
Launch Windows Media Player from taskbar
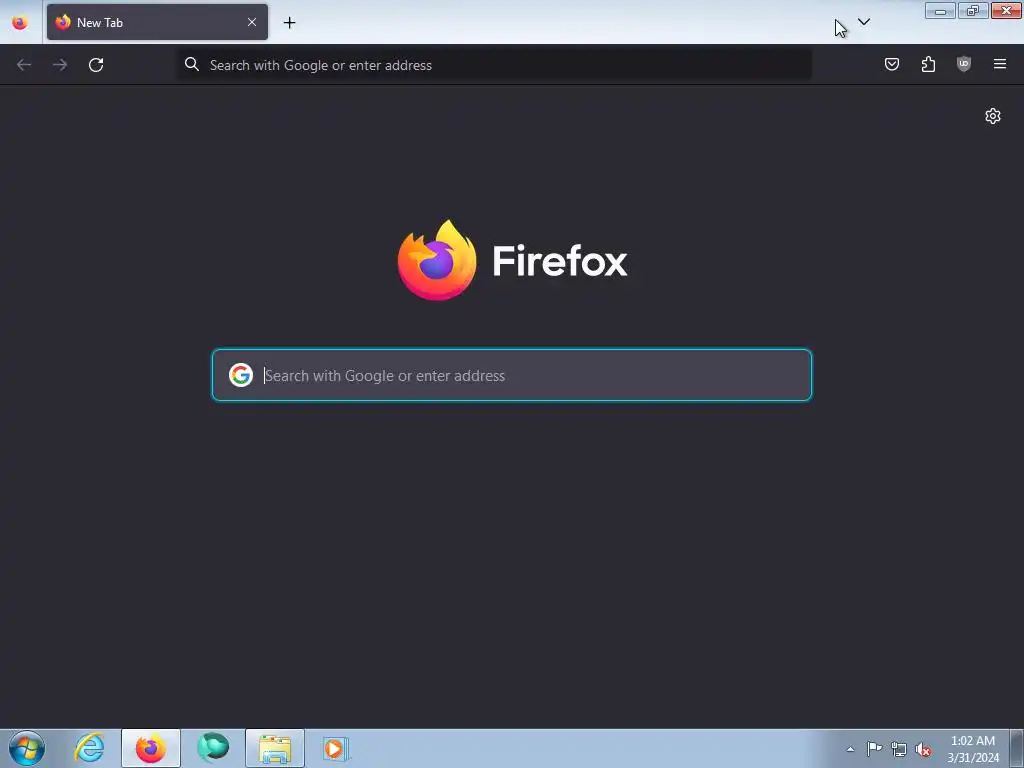click(x=335, y=748)
